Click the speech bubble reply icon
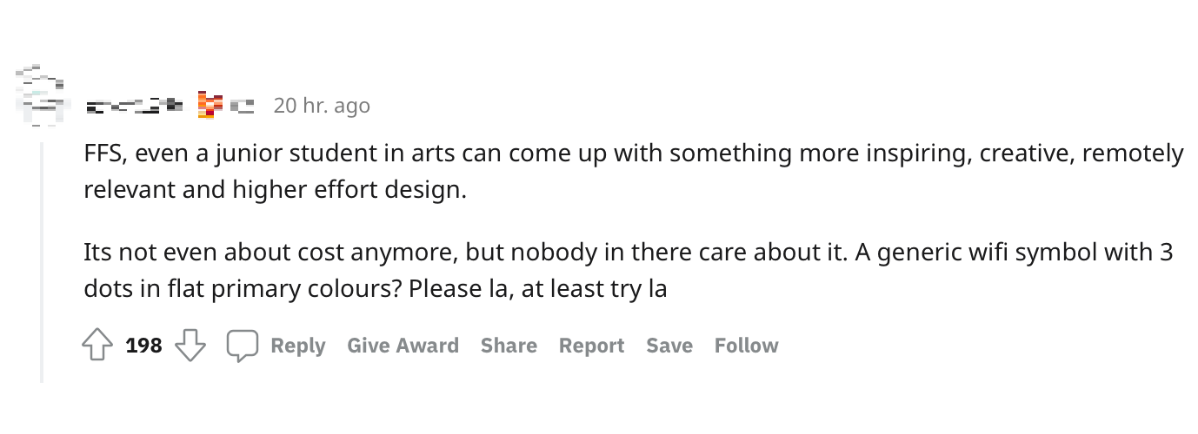The image size is (1198, 434). 242,345
